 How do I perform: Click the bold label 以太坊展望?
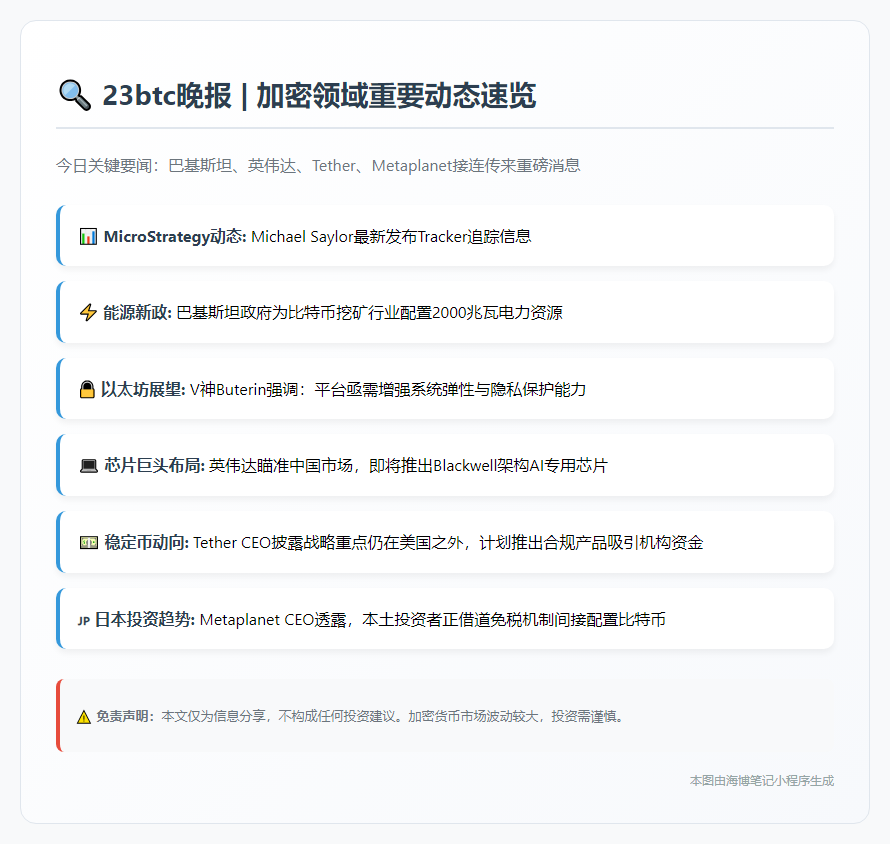coord(143,389)
